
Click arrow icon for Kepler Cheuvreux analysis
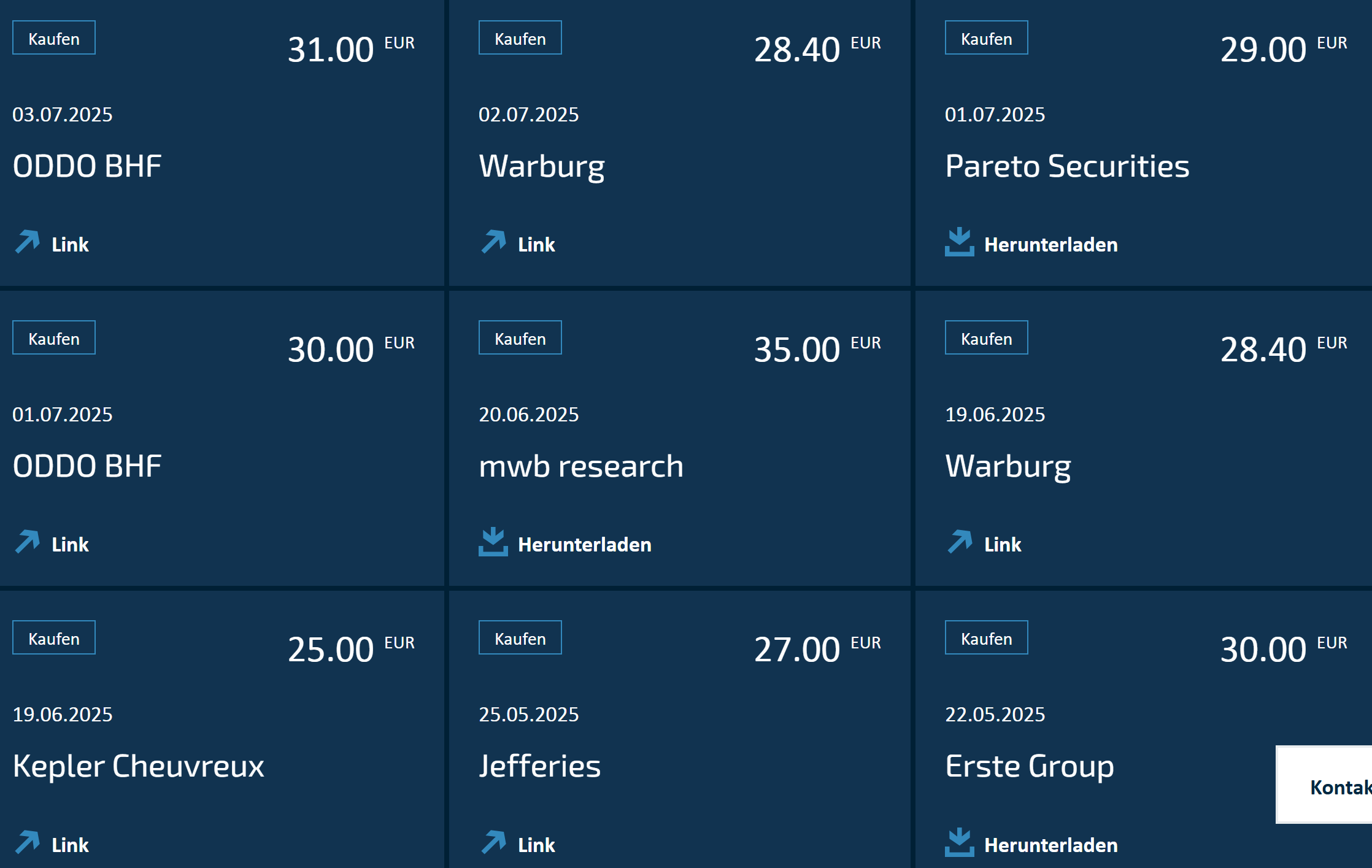28,842
